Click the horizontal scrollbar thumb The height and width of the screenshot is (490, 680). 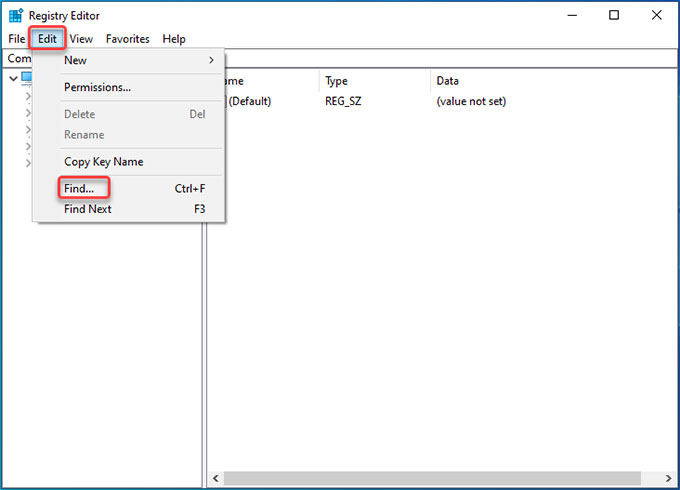pyautogui.click(x=432, y=479)
